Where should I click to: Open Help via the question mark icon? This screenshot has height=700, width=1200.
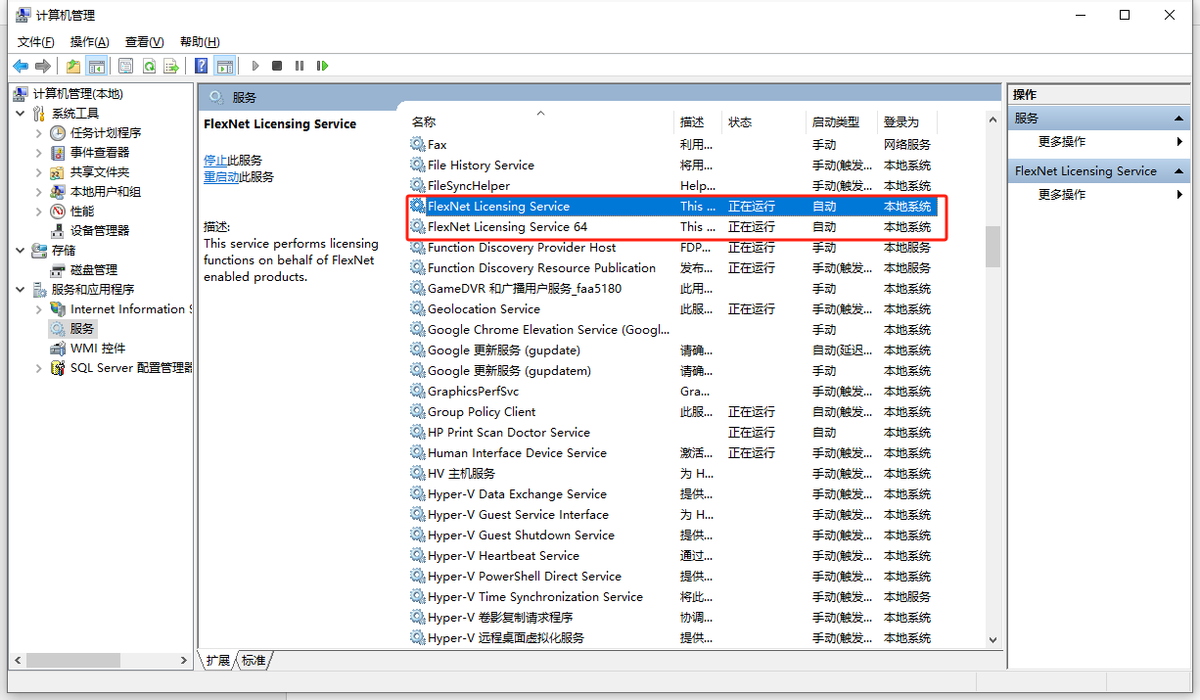coord(201,66)
